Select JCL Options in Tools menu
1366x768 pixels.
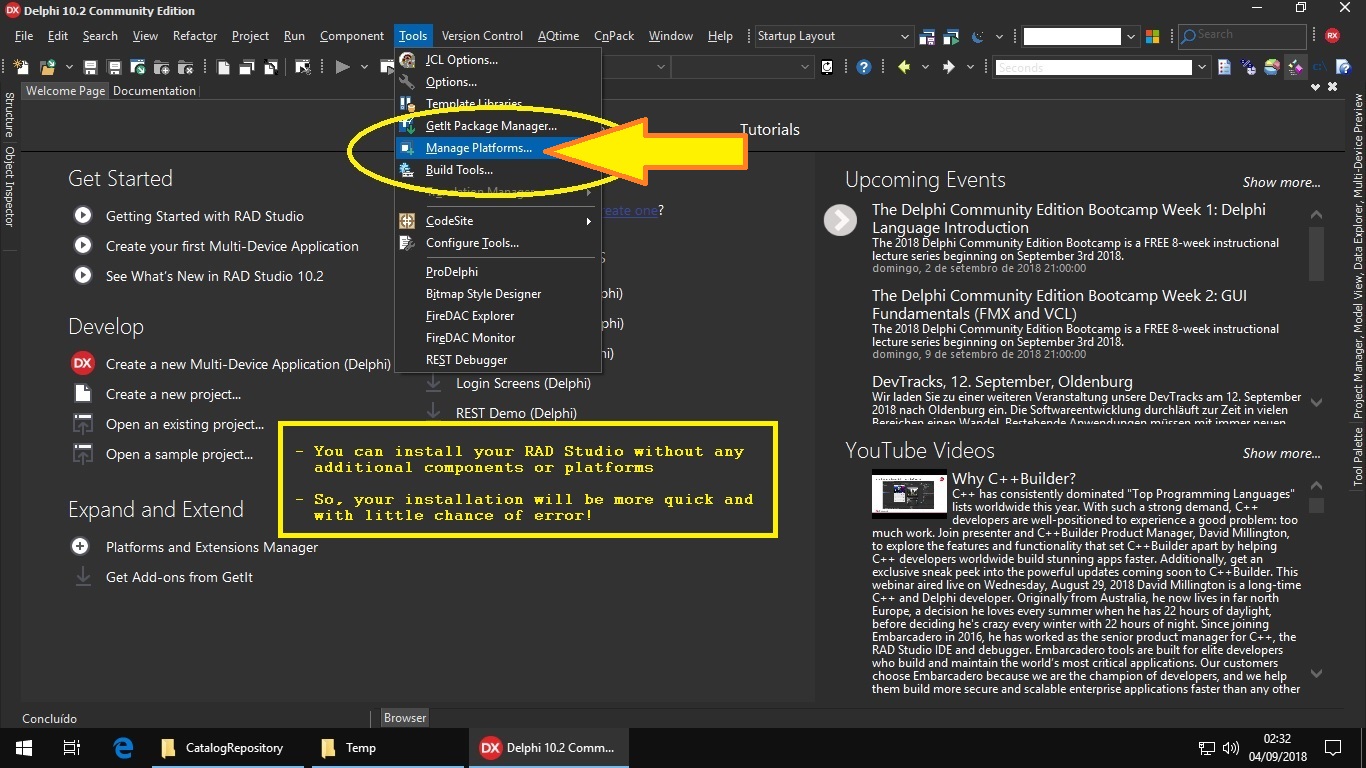tap(498, 60)
